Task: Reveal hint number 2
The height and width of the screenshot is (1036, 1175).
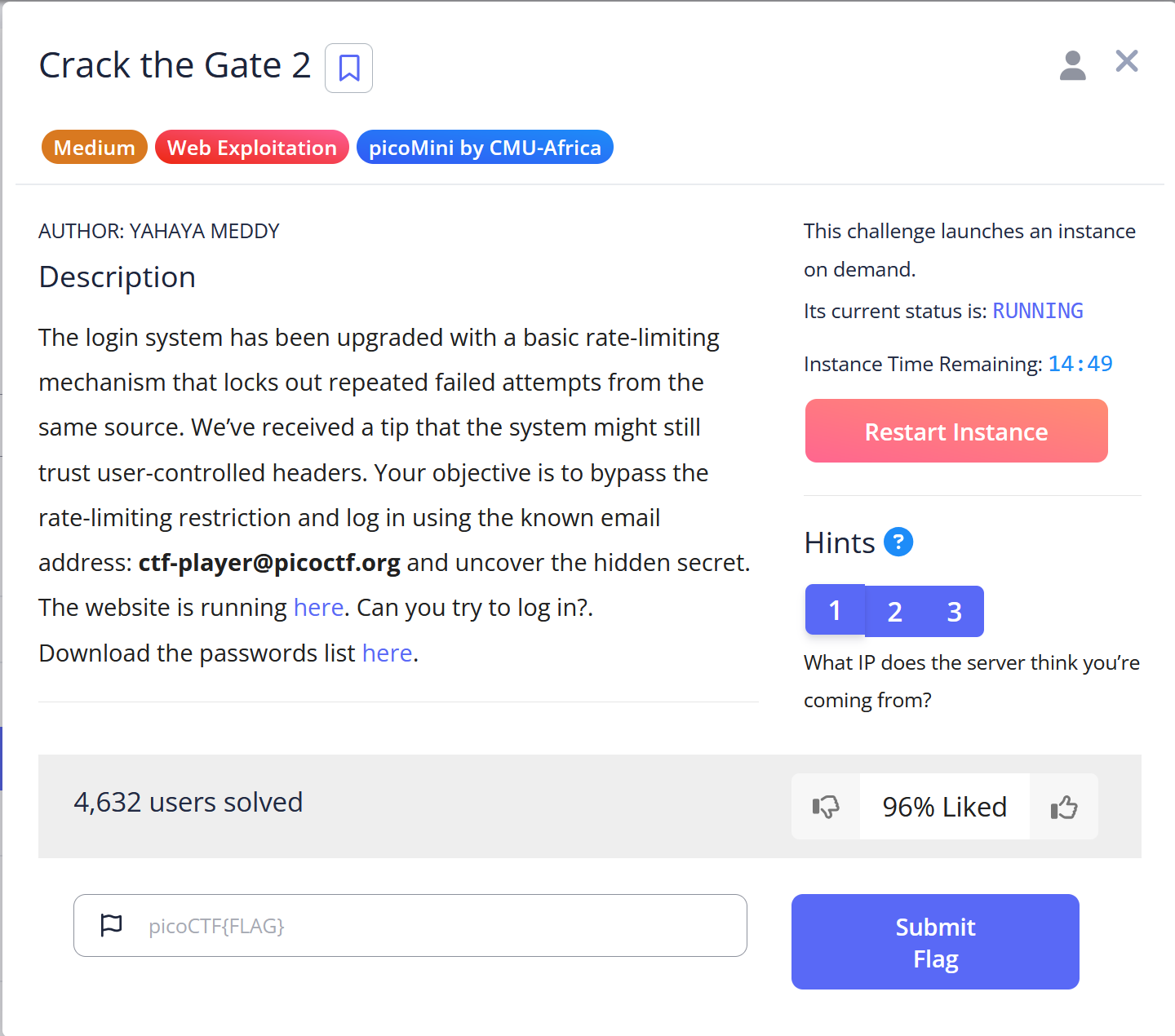Action: [894, 610]
